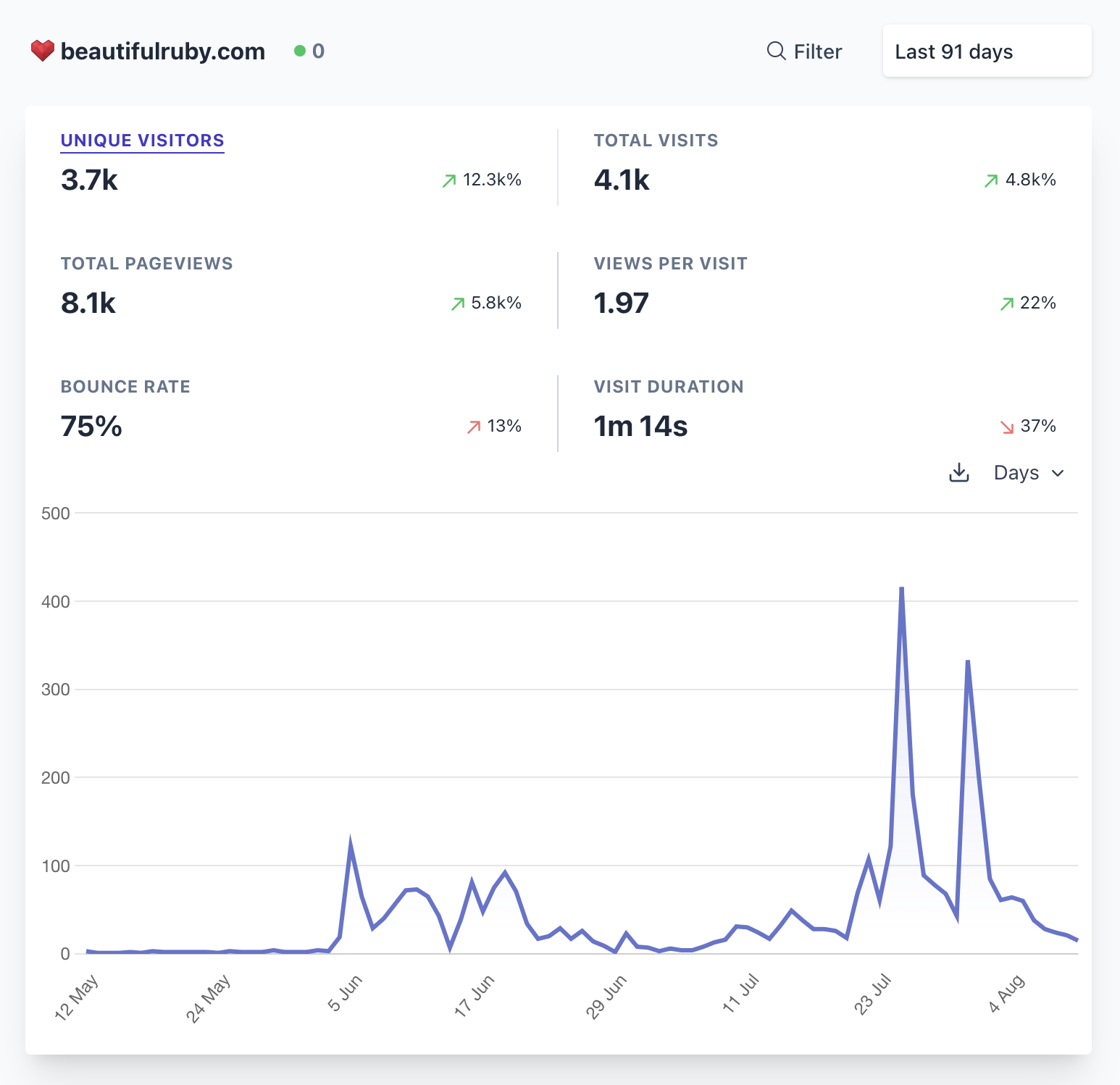Select the 23 Jul traffic peak on the graph

[x=902, y=588]
